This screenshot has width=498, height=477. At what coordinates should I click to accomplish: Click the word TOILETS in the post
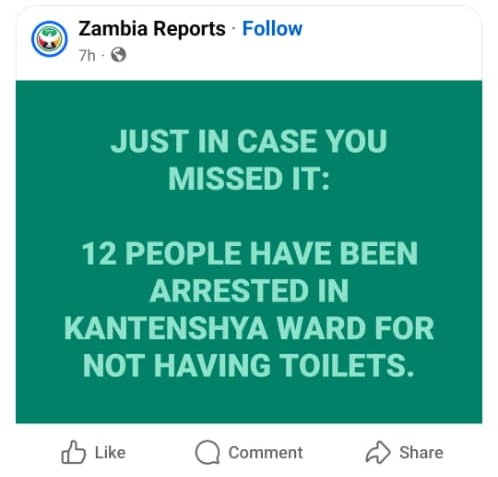(343, 365)
